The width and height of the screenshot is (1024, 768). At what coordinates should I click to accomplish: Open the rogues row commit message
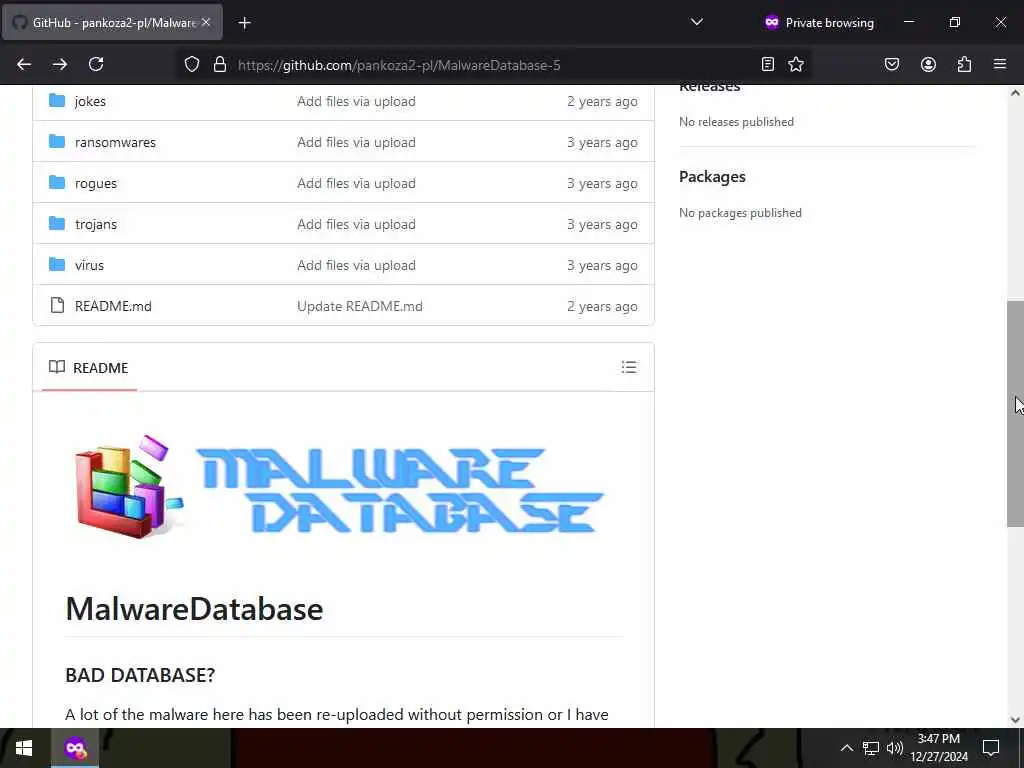pos(356,184)
